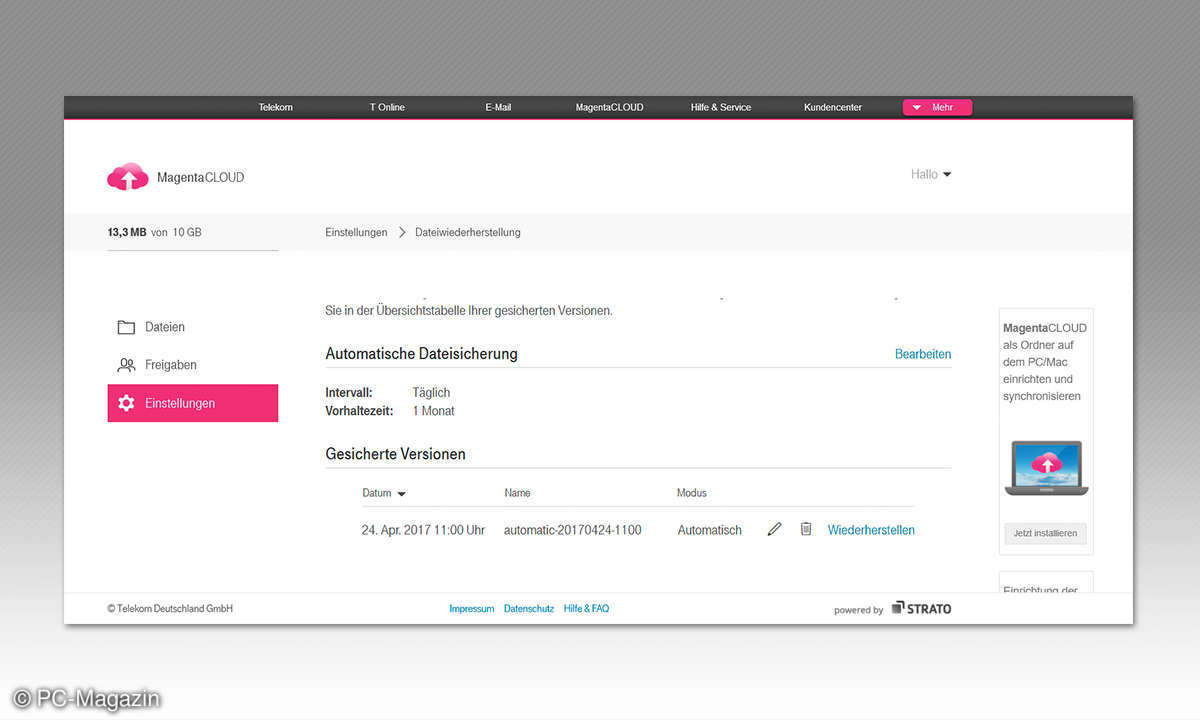Expand the Hallo account menu
Viewport: 1200px width, 720px height.
[931, 174]
